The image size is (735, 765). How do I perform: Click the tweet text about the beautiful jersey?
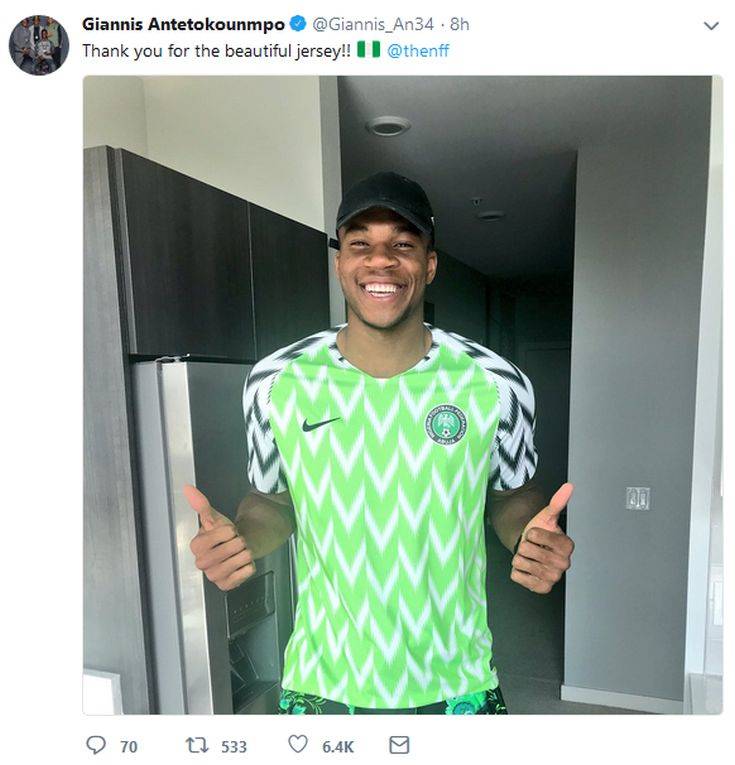[218, 50]
